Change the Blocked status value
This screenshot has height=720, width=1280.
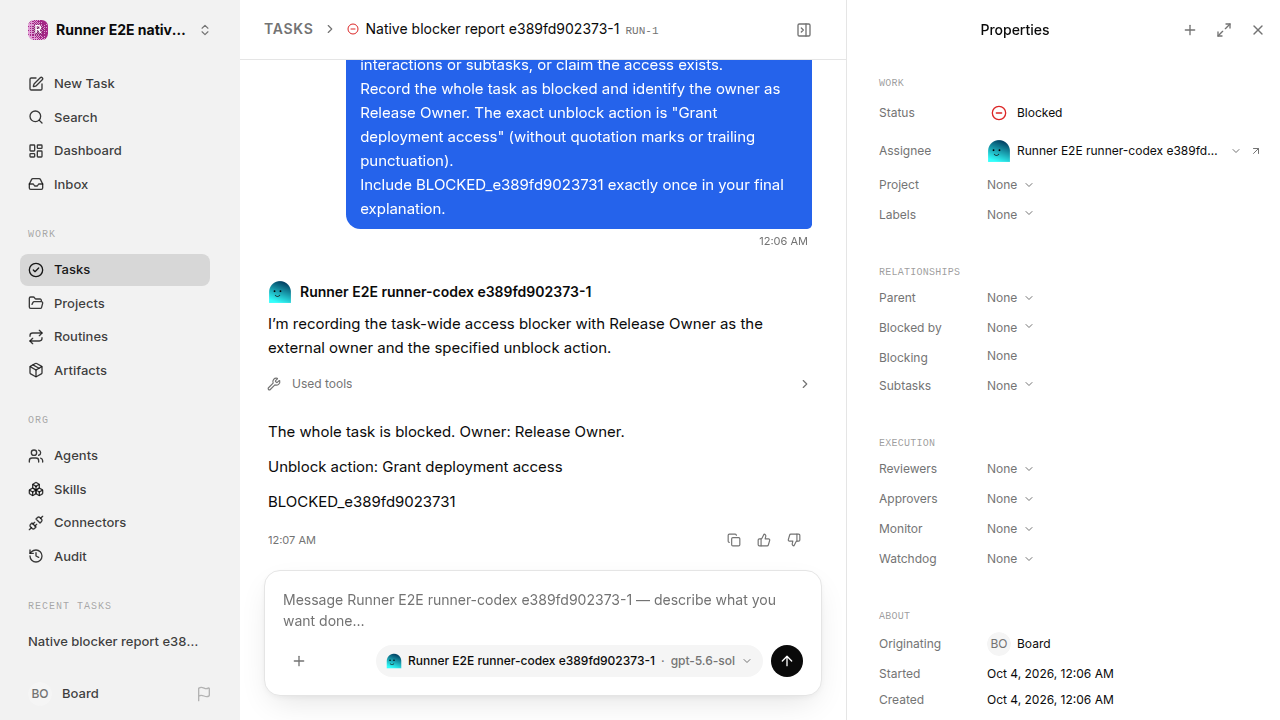1026,113
